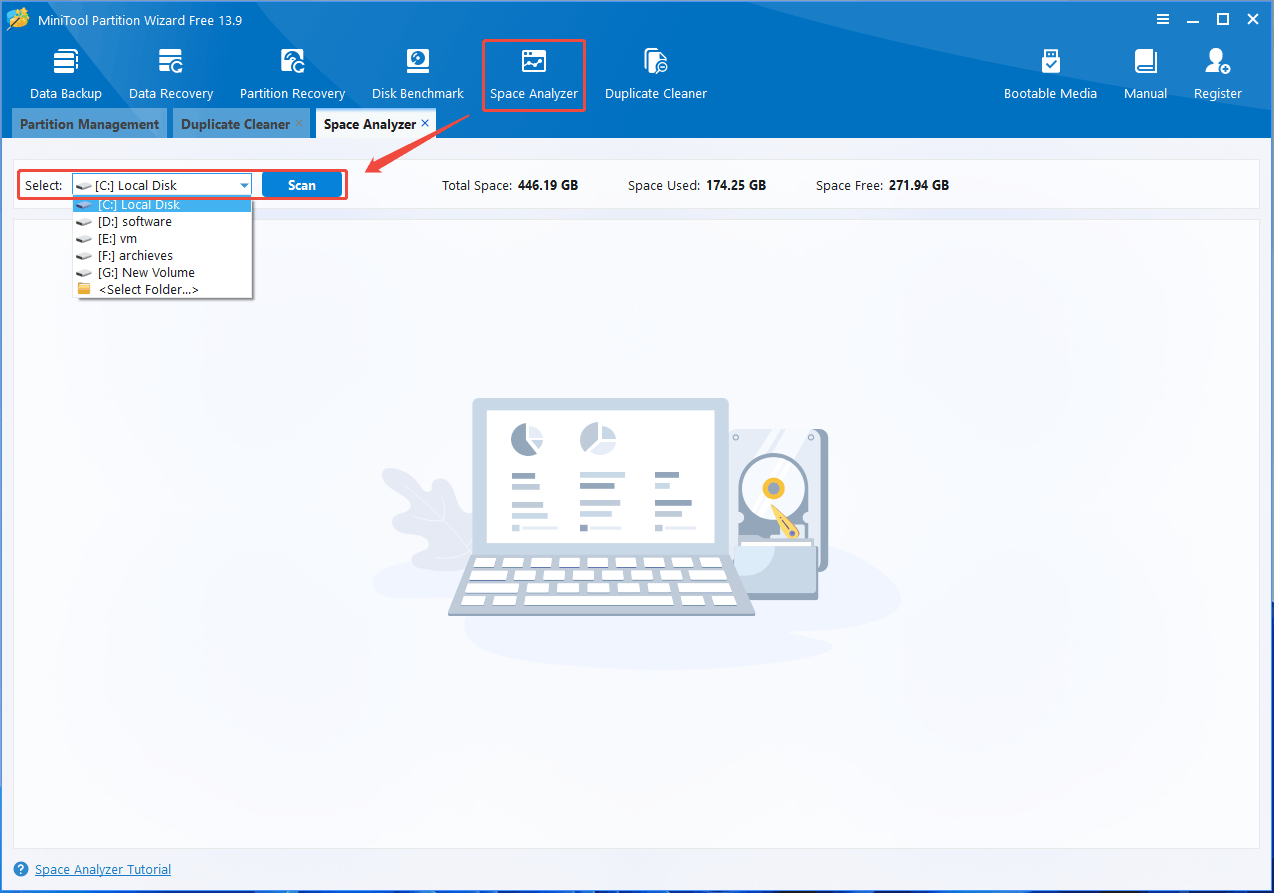Open the Data Backup tool

tap(66, 74)
